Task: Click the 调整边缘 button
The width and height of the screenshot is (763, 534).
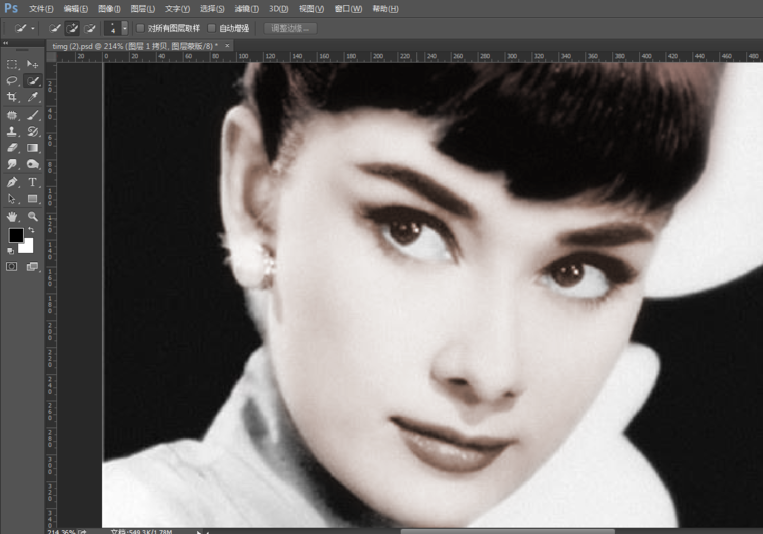Action: pyautogui.click(x=290, y=28)
